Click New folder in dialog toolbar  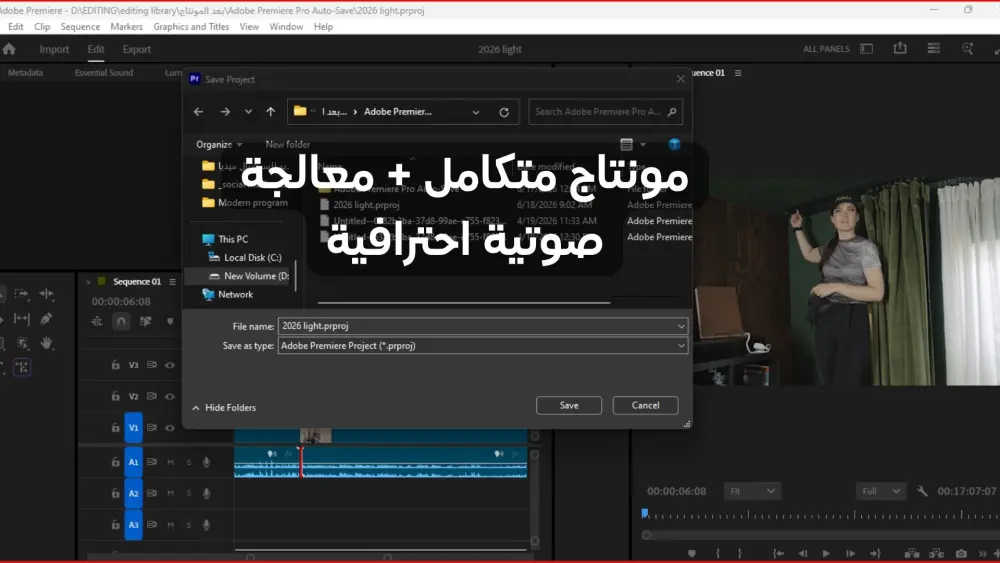tap(288, 145)
